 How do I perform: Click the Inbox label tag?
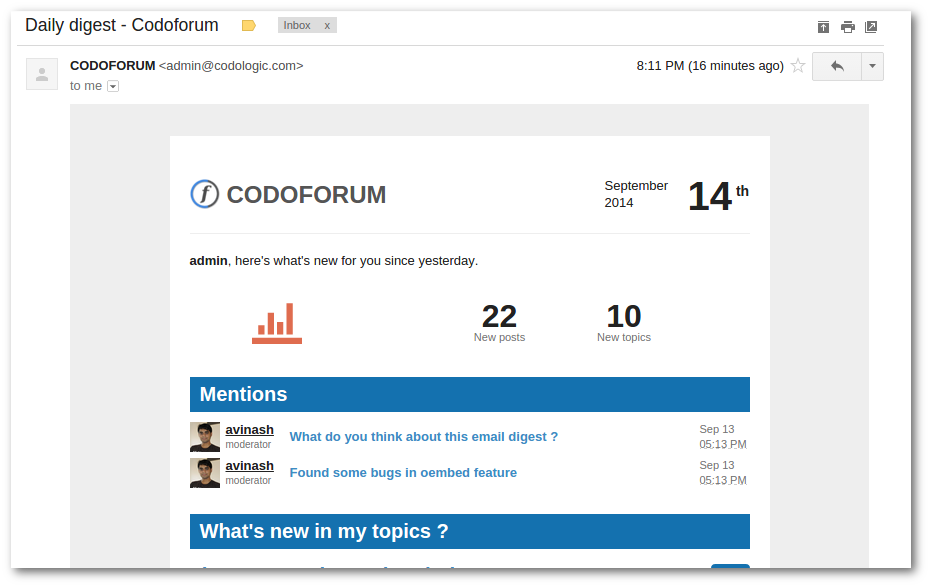click(x=297, y=25)
